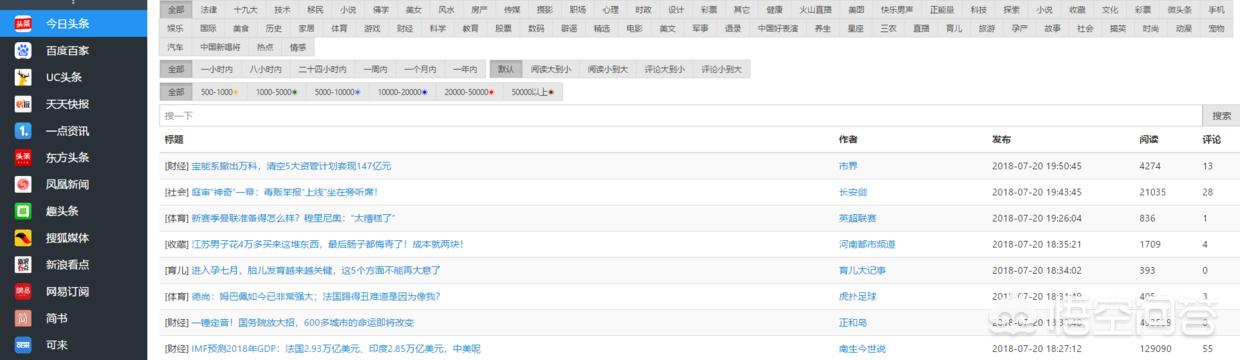Open author link 英超联赛

(x=857, y=218)
